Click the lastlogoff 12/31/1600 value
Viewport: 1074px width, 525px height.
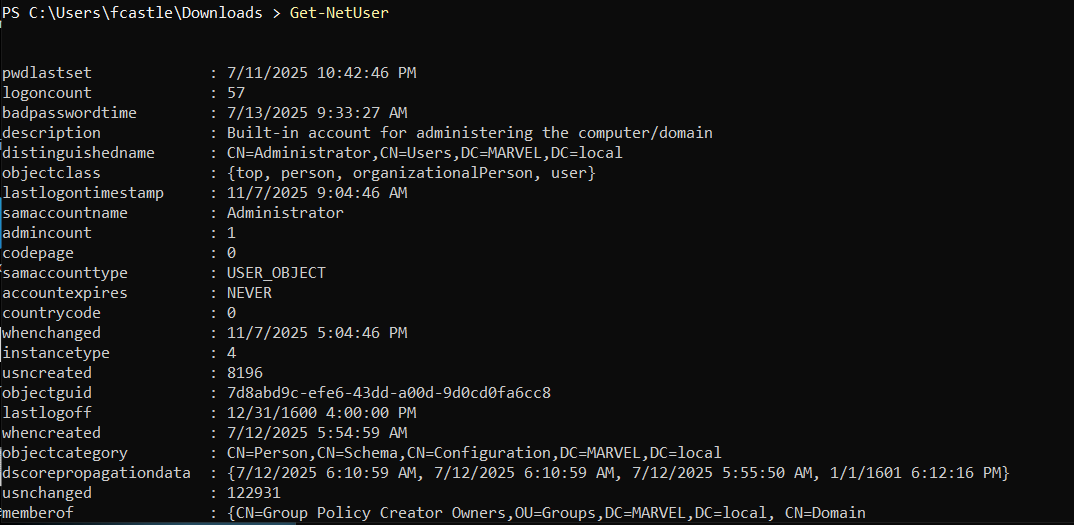pos(321,413)
